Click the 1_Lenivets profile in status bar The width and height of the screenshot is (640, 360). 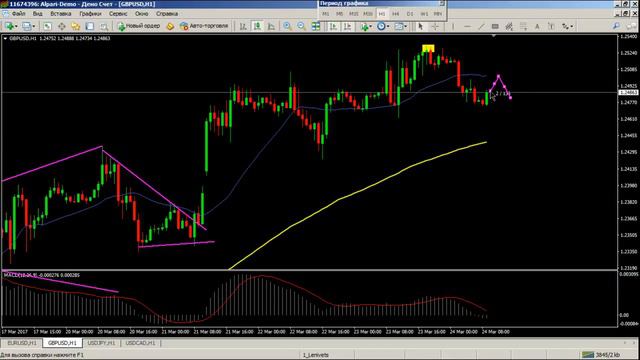tap(316, 355)
